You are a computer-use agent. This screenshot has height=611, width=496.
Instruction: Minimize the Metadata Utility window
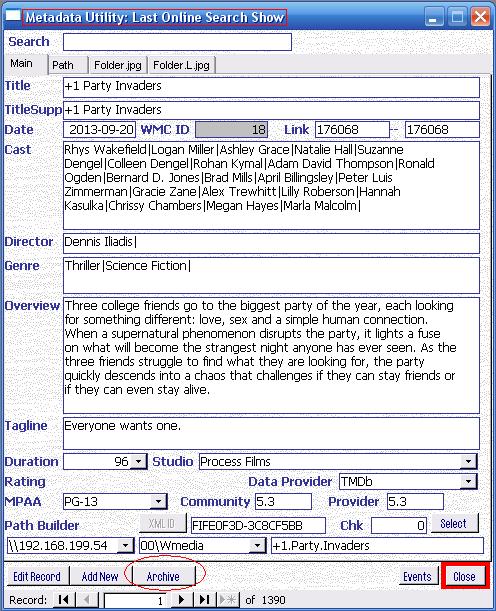(433, 17)
